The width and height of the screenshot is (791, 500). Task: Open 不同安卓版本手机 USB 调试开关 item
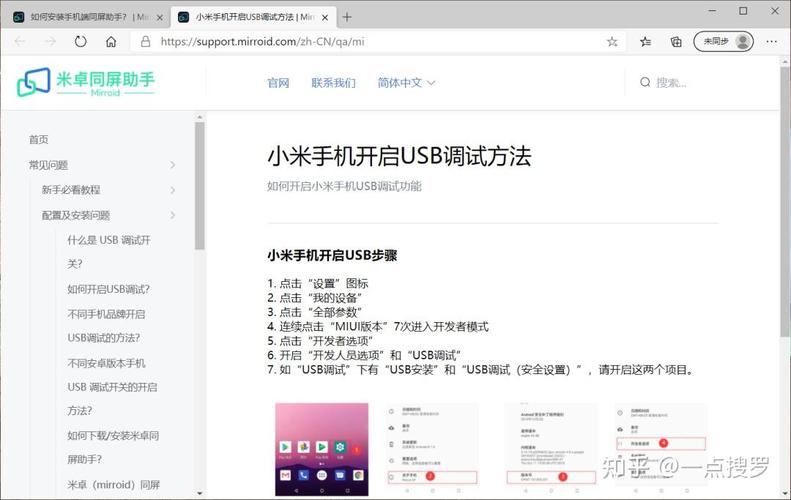[112, 387]
